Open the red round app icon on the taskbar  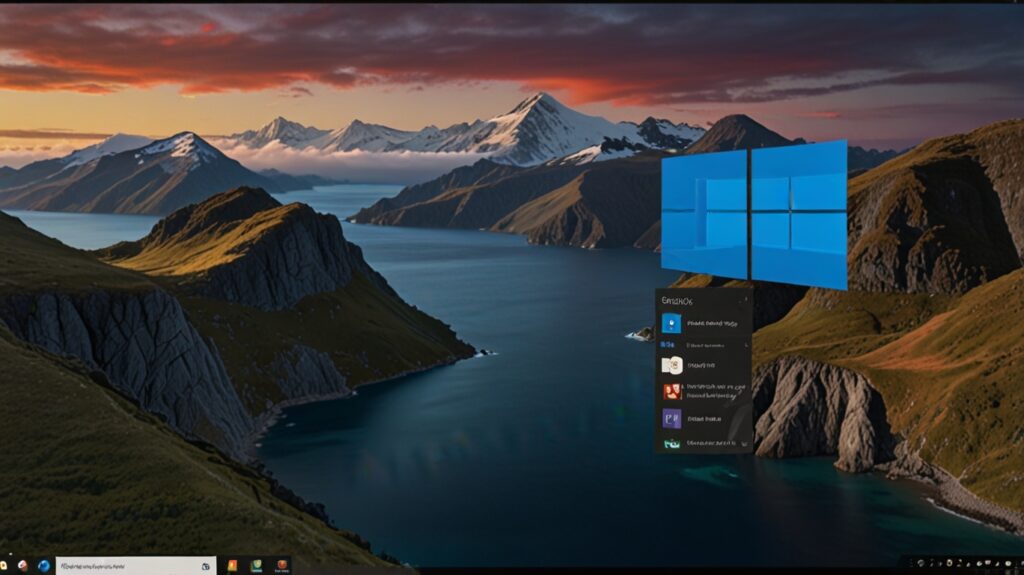281,565
